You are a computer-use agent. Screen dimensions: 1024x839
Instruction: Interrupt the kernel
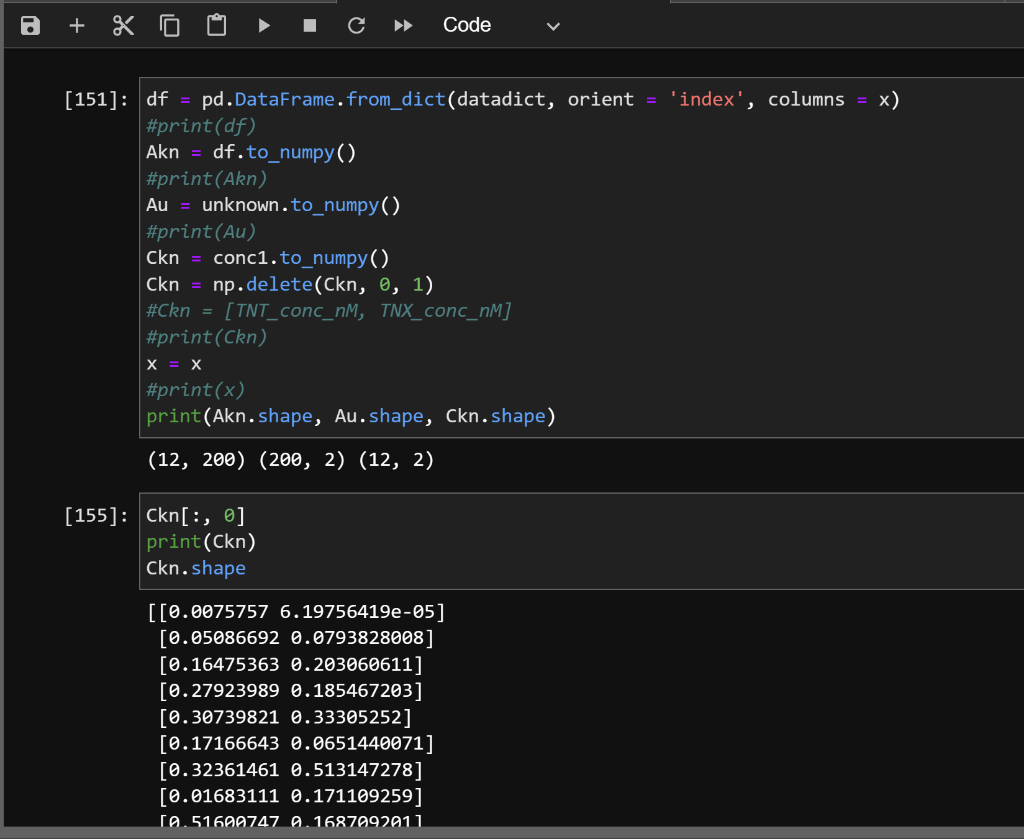click(x=310, y=25)
